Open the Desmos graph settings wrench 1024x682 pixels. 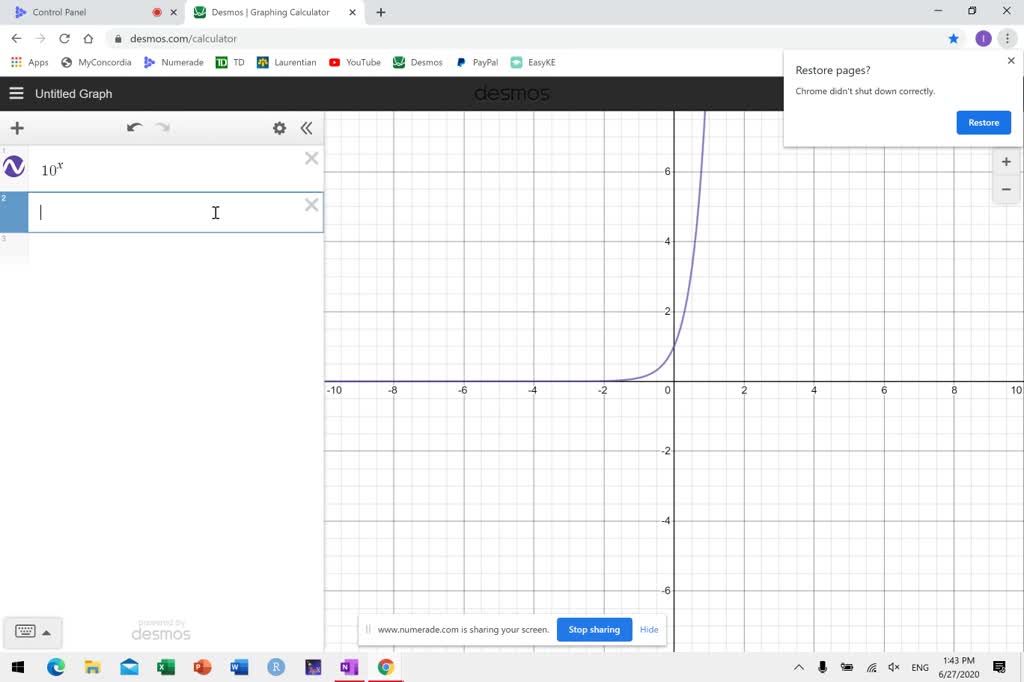point(280,128)
